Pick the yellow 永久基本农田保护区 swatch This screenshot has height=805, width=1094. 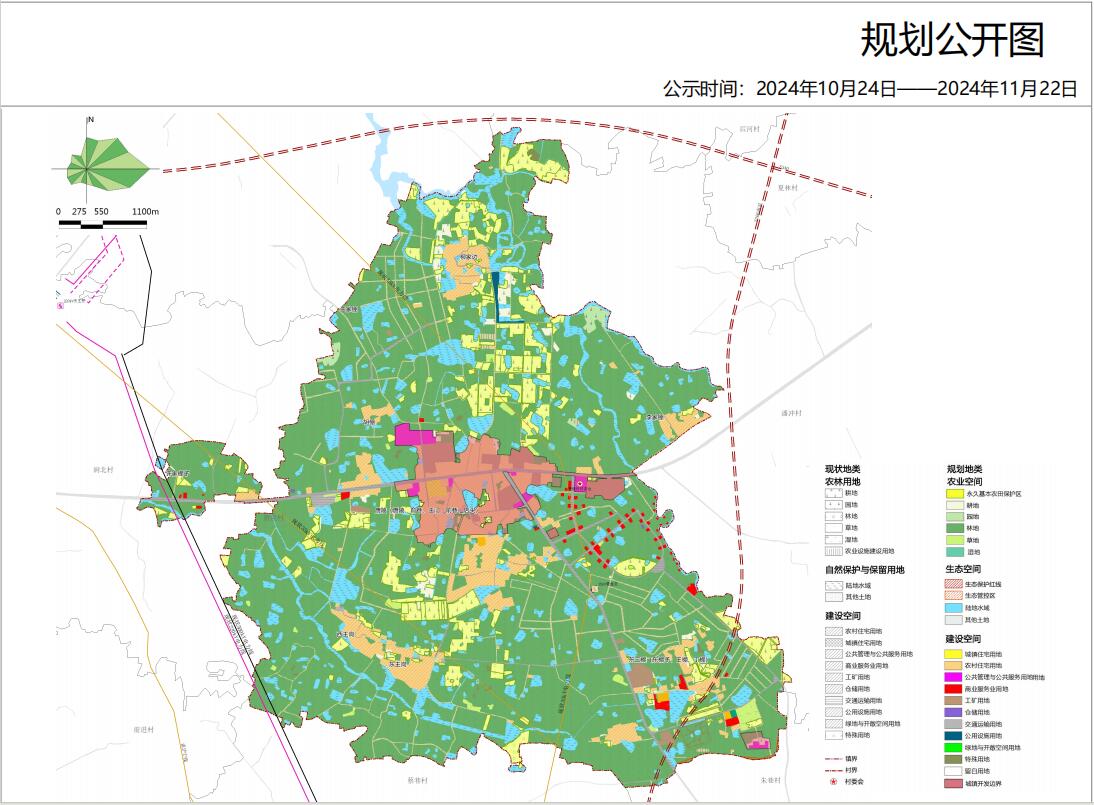coord(954,494)
